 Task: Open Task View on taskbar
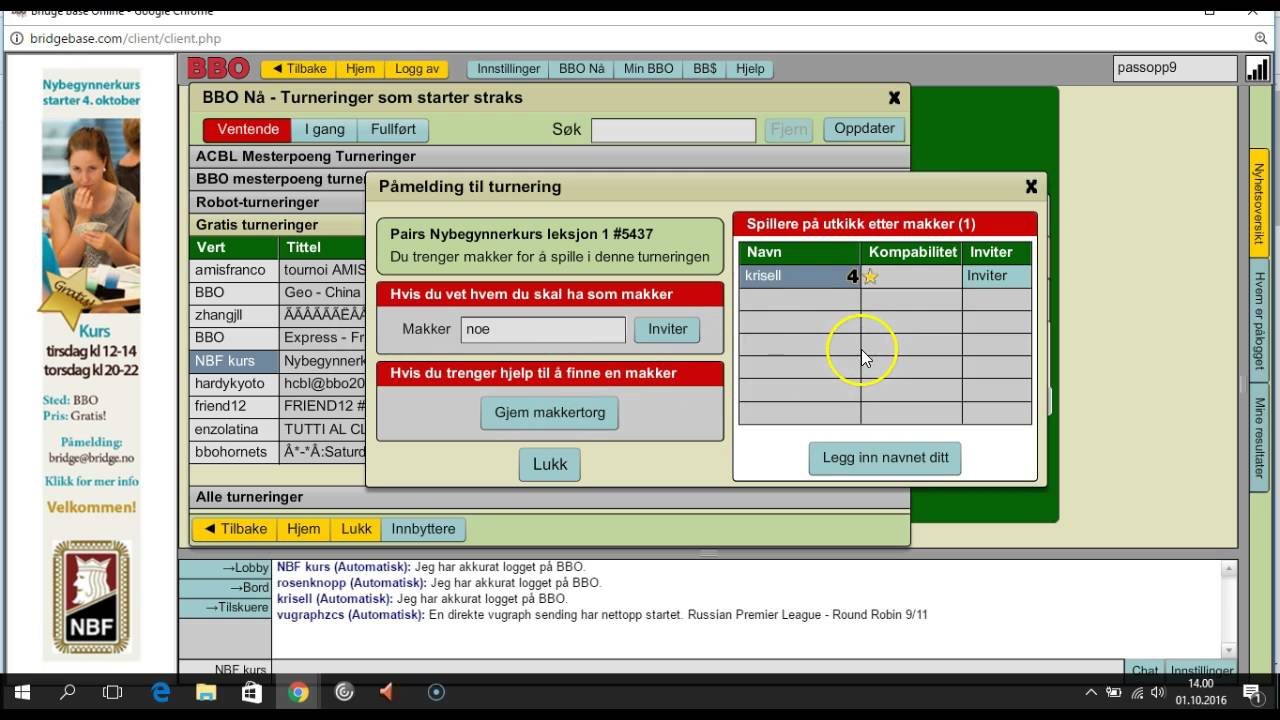(x=113, y=692)
